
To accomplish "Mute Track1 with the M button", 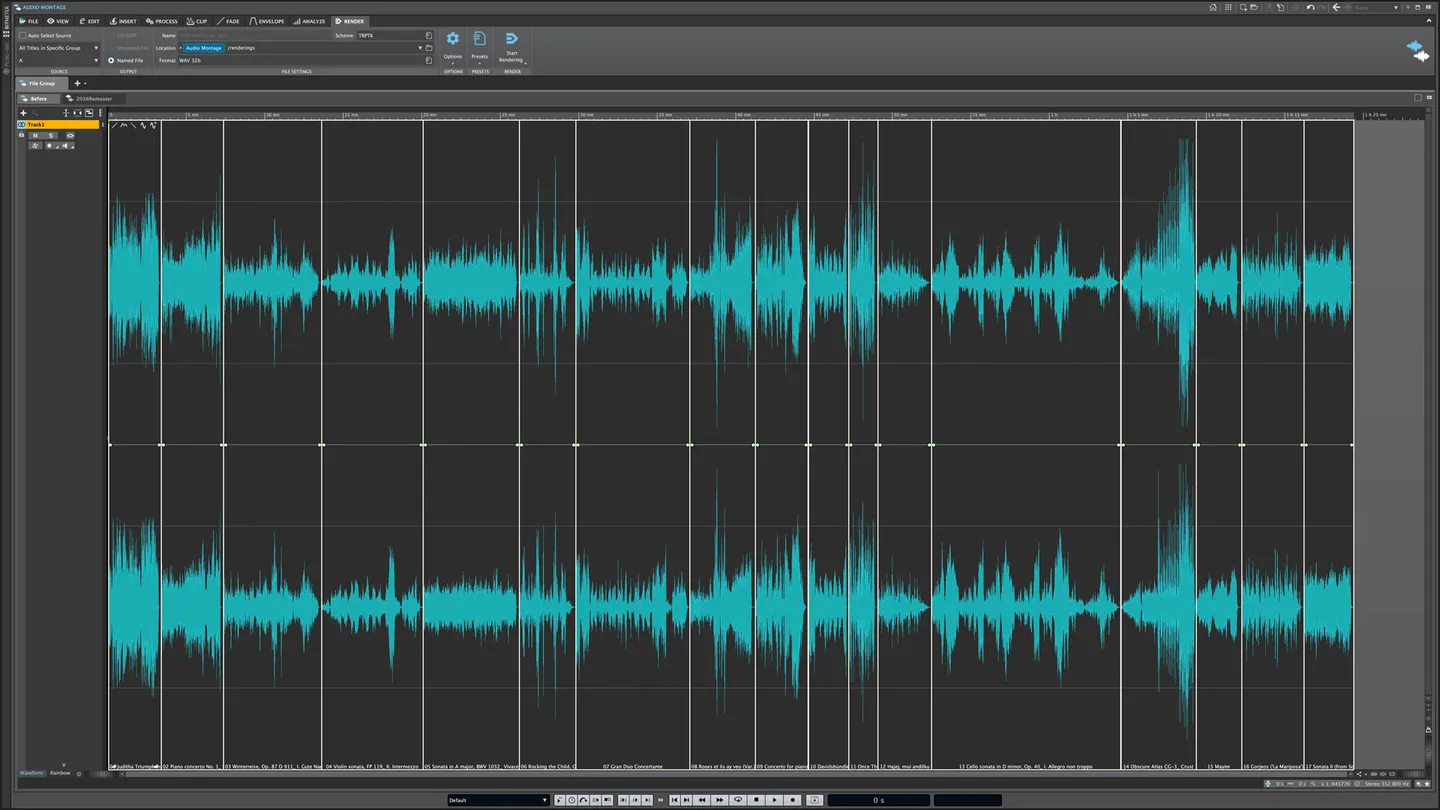I will pos(35,135).
